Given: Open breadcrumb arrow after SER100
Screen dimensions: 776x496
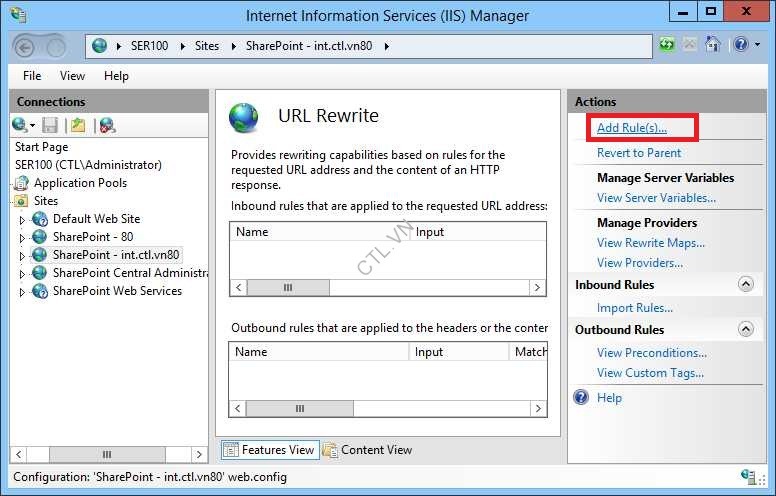Looking at the screenshot, I should [183, 47].
